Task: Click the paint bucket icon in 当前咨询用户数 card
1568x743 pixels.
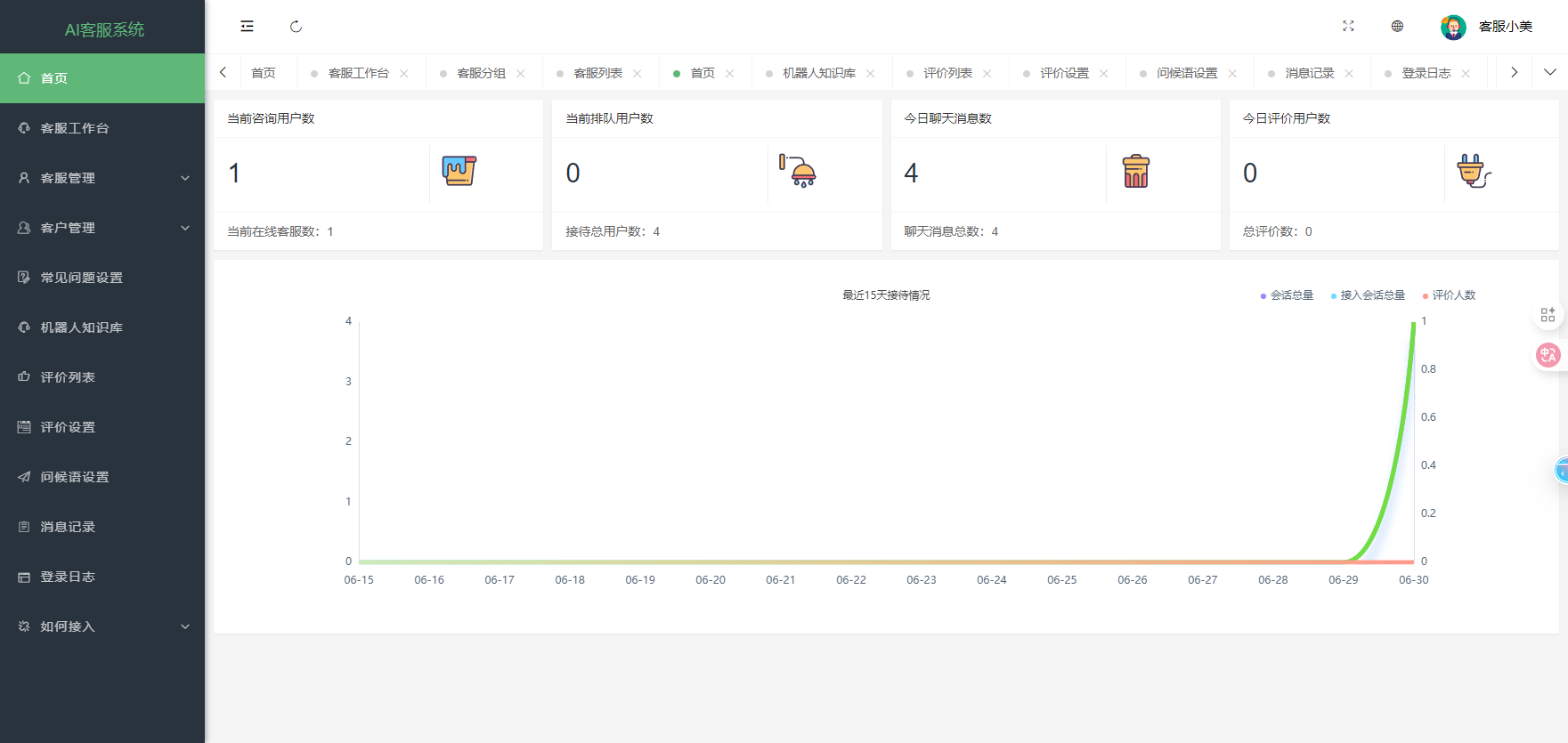Action: click(459, 171)
